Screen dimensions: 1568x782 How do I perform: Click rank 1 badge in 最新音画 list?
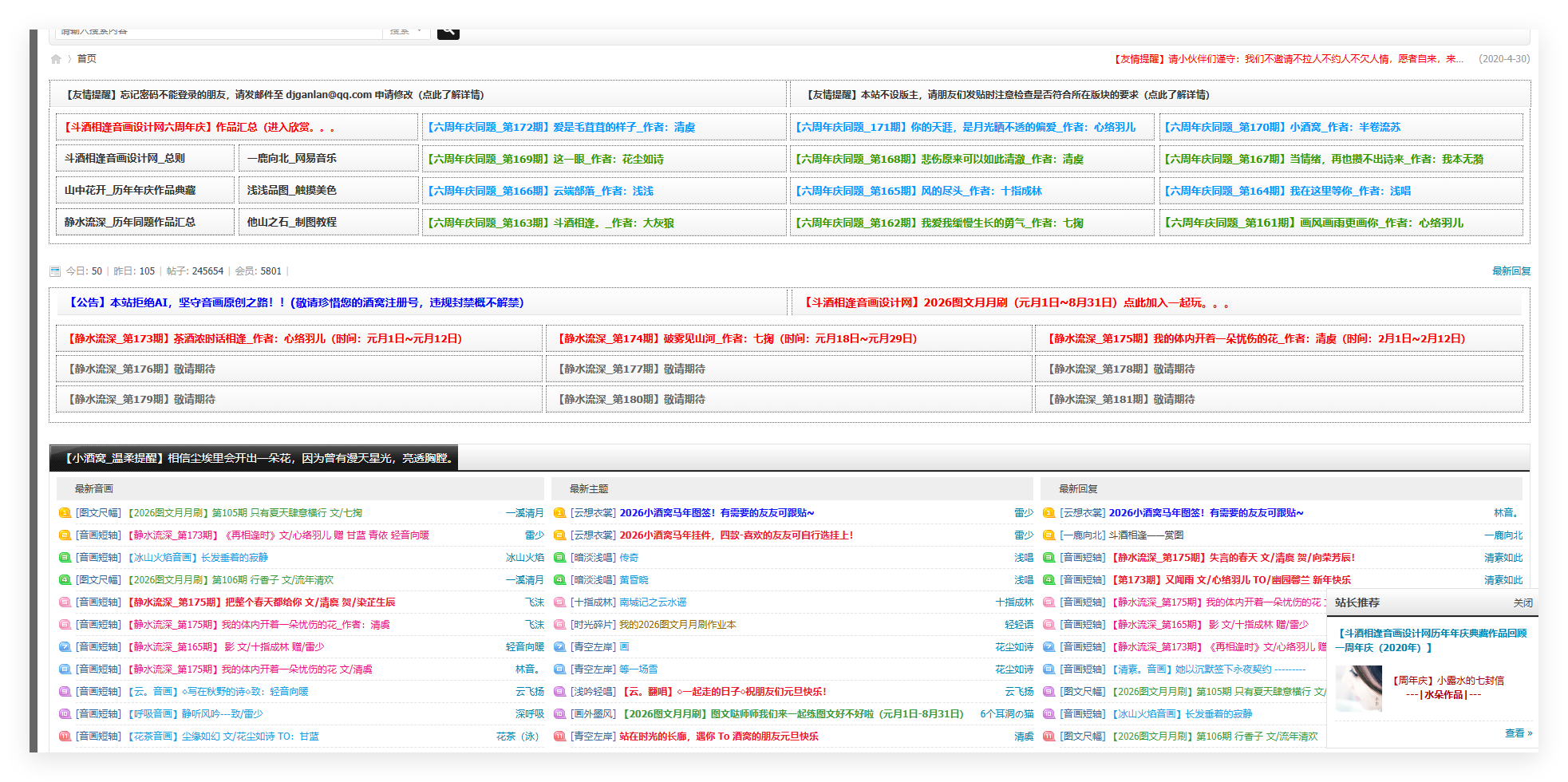(65, 513)
